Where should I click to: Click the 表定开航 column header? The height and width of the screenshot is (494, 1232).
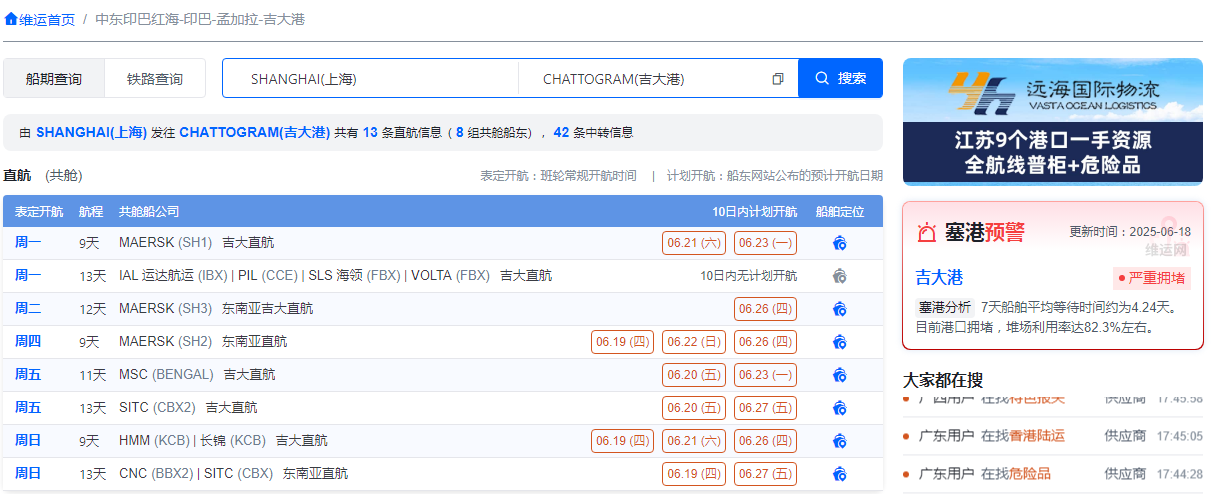[x=39, y=212]
